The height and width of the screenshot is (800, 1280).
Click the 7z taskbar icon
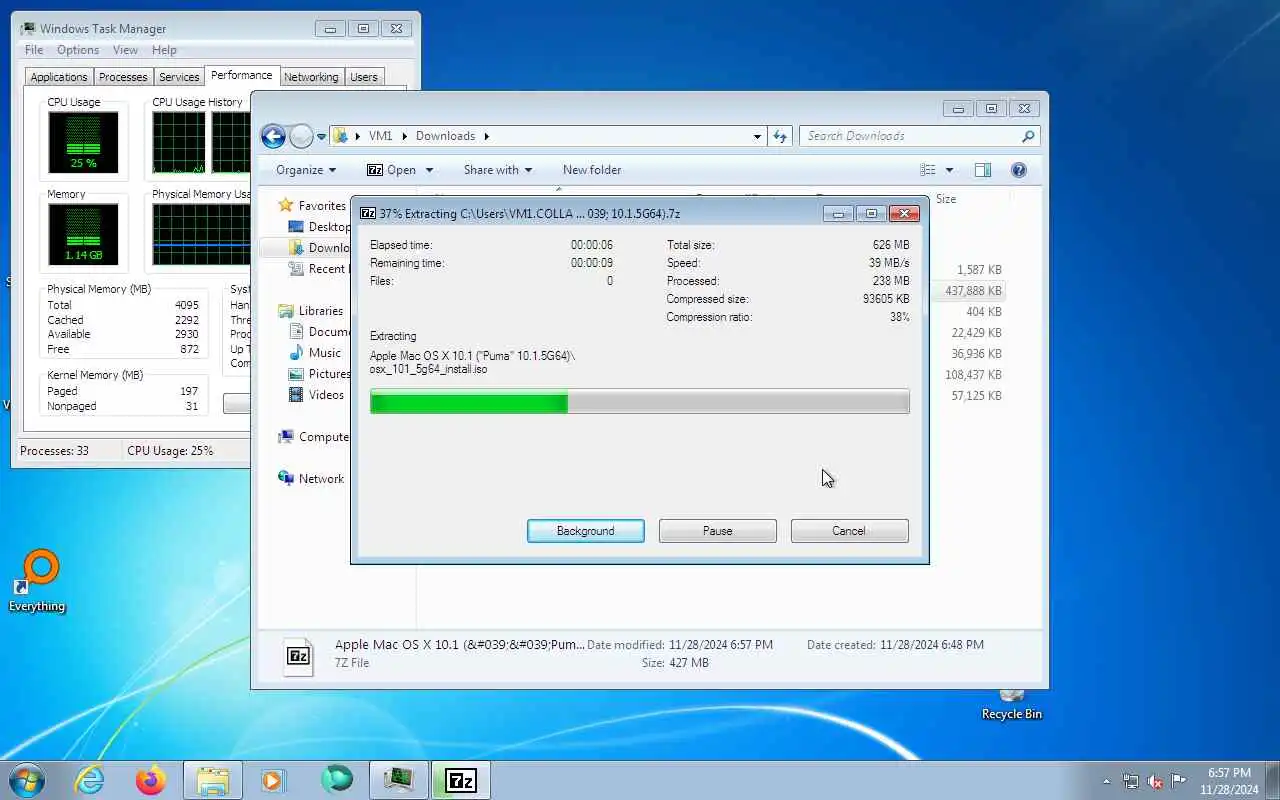click(461, 780)
